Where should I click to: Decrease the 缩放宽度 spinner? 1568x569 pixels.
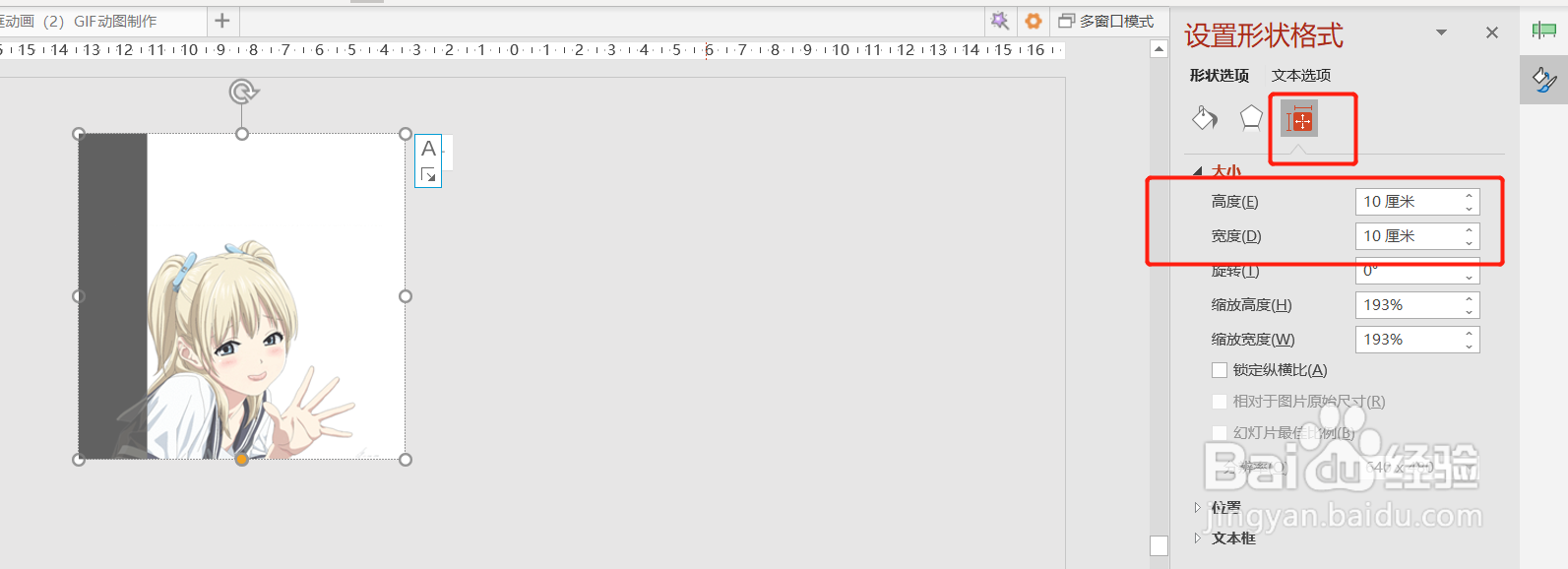(1470, 347)
